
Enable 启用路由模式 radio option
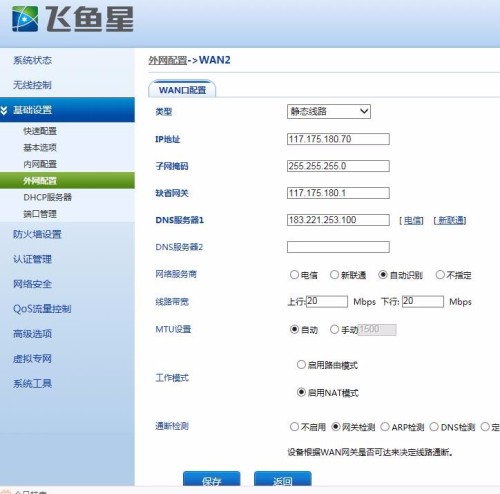pyautogui.click(x=301, y=365)
